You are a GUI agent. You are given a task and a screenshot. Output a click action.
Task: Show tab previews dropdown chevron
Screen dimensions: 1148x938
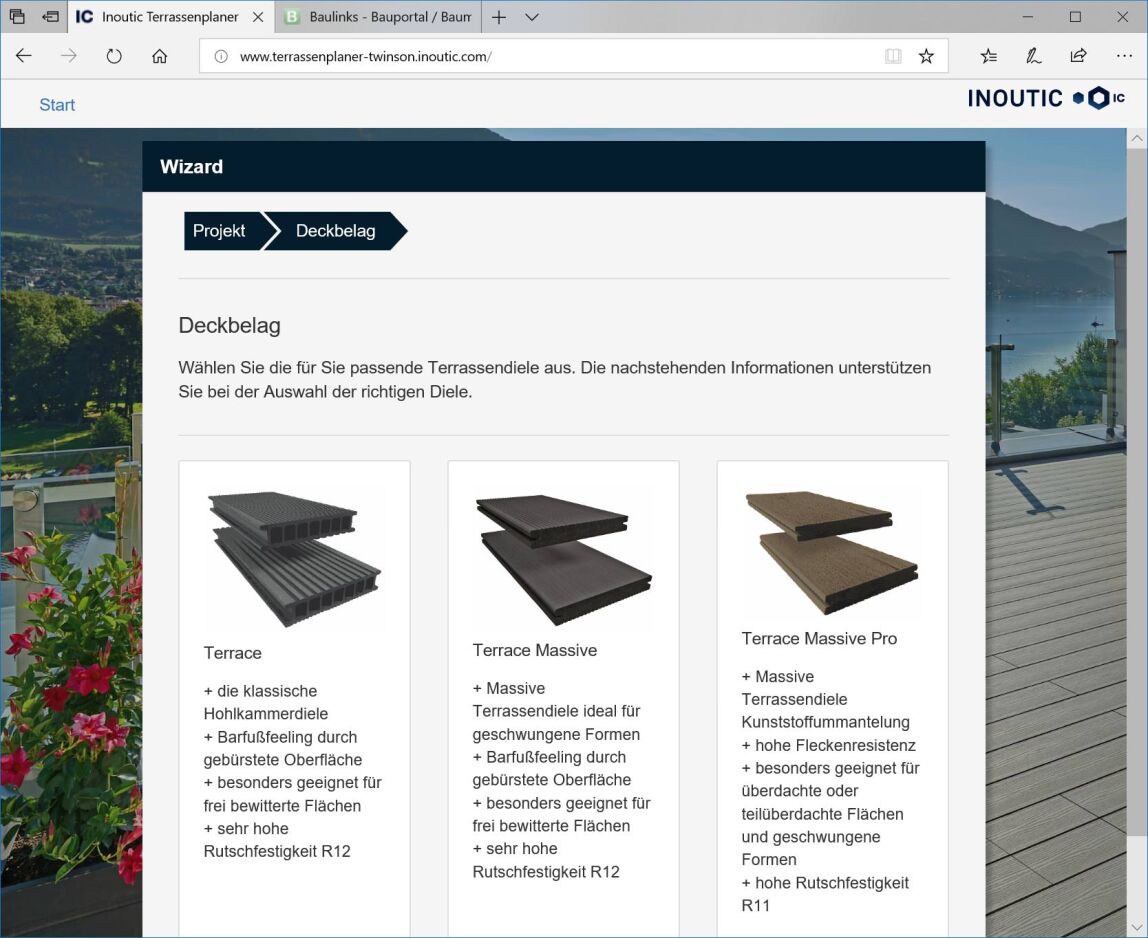click(532, 17)
